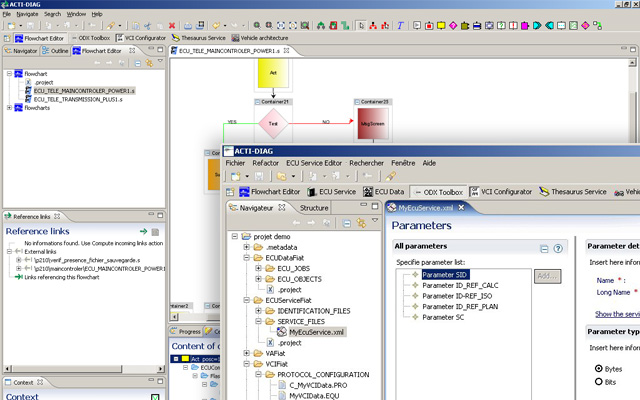This screenshot has width=640, height=400.
Task: Select MyEcuService.xml in the Navigateur tree
Action: (316, 332)
